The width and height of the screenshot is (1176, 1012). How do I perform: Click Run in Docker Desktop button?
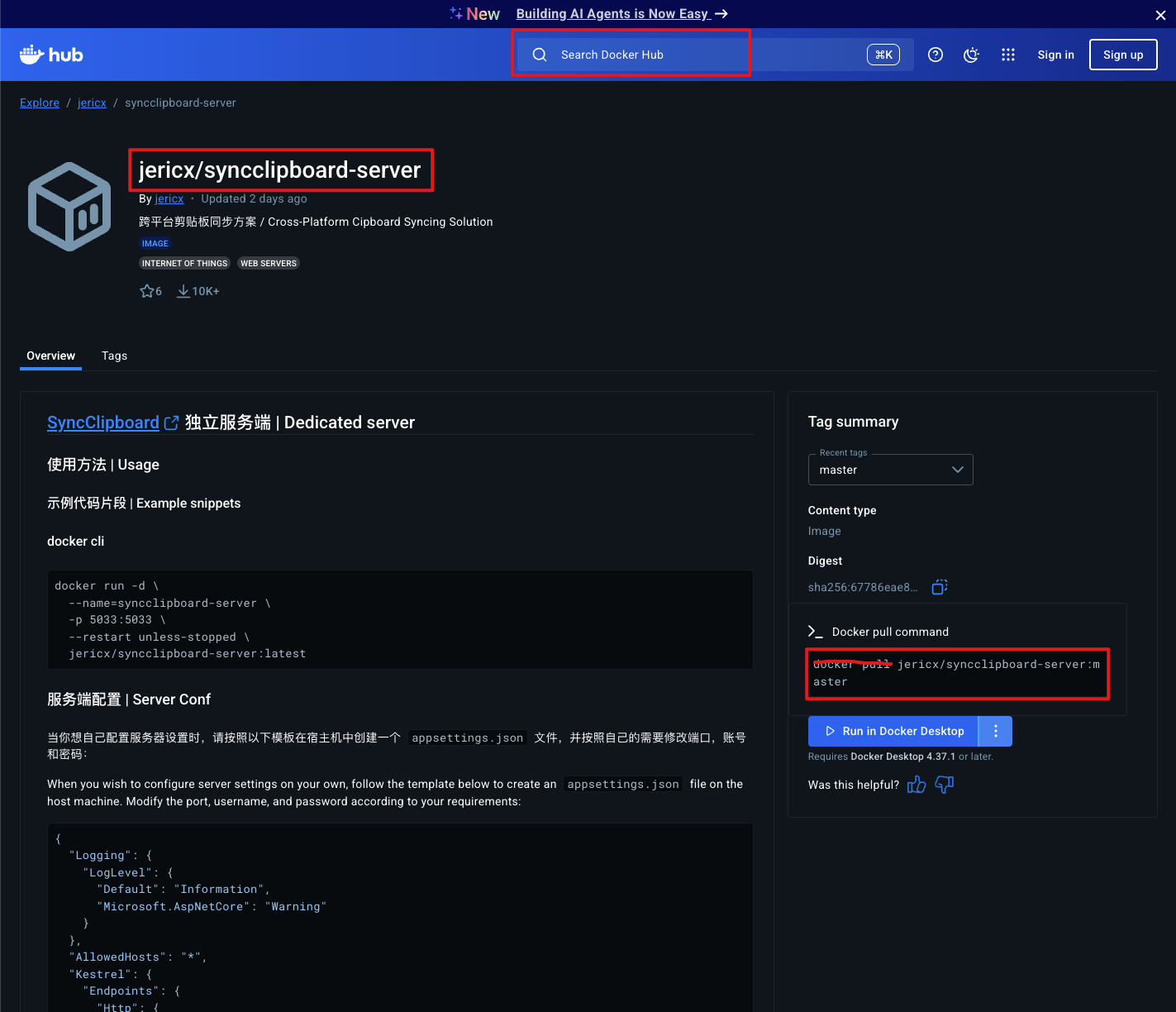tap(893, 731)
